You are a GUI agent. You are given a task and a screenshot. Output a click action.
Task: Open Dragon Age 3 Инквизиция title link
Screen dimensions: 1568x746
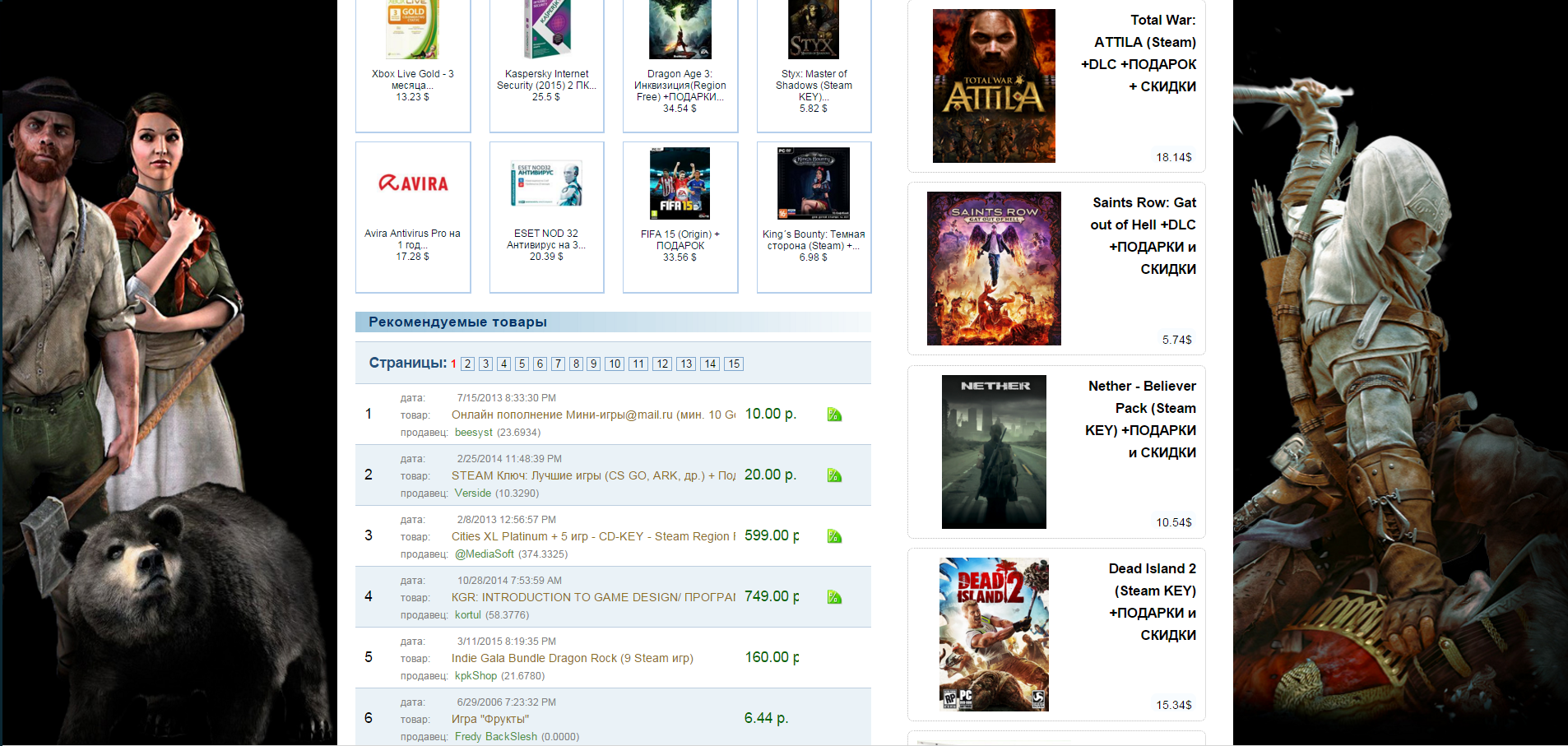(x=680, y=86)
